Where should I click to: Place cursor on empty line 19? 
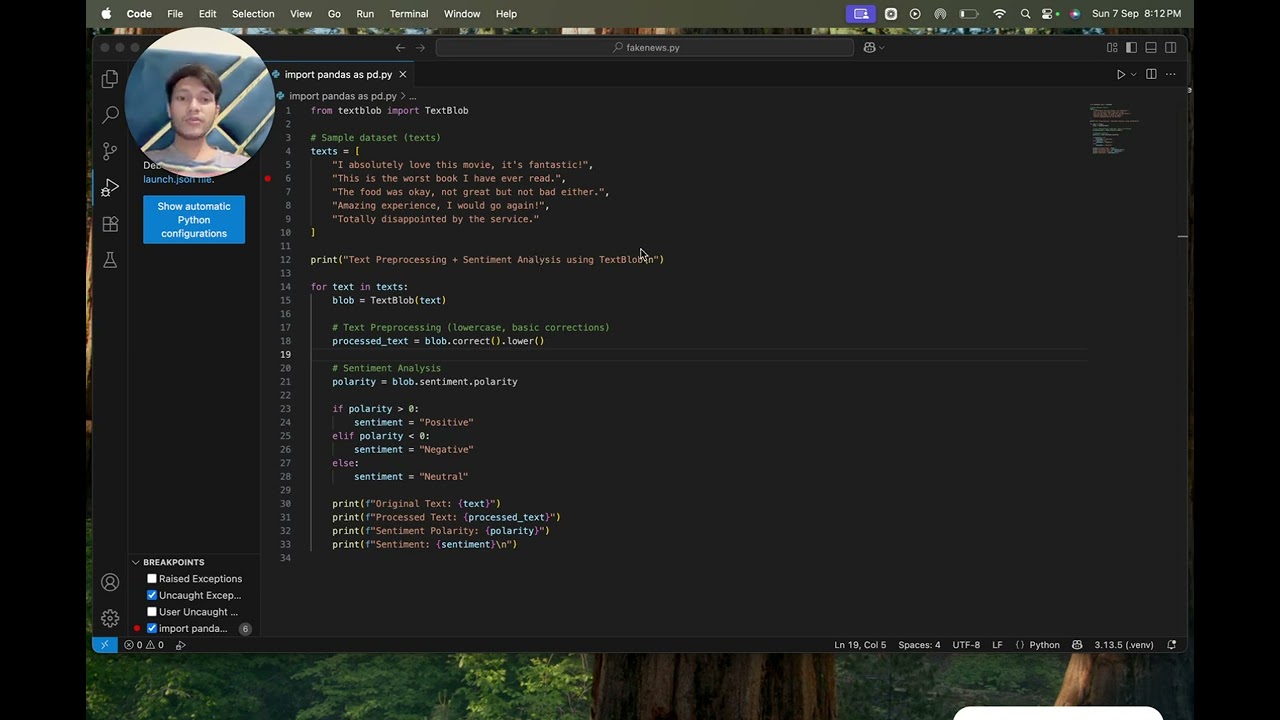[698, 354]
